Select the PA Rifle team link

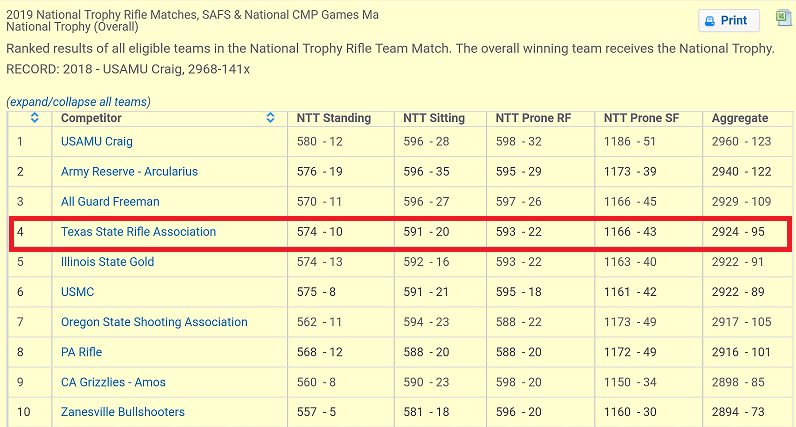(81, 352)
